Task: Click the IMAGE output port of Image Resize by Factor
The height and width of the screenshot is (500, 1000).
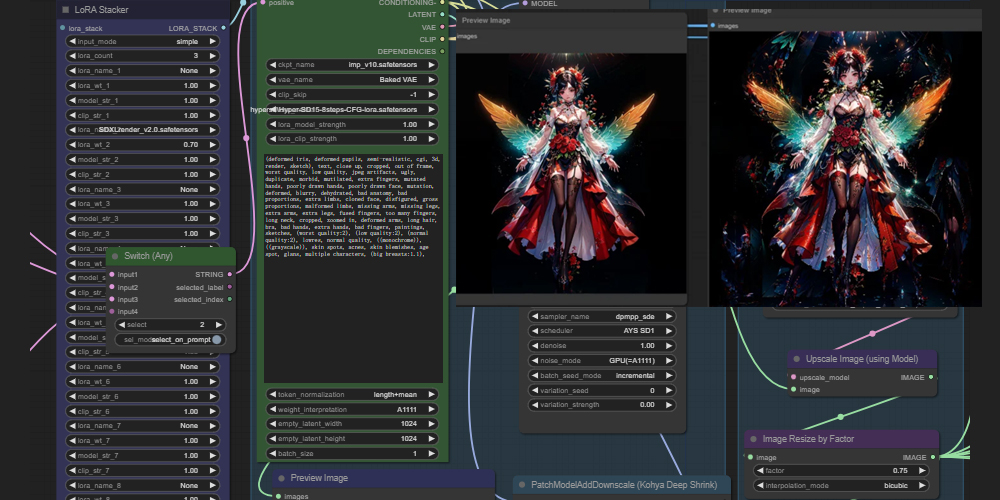Action: click(933, 457)
